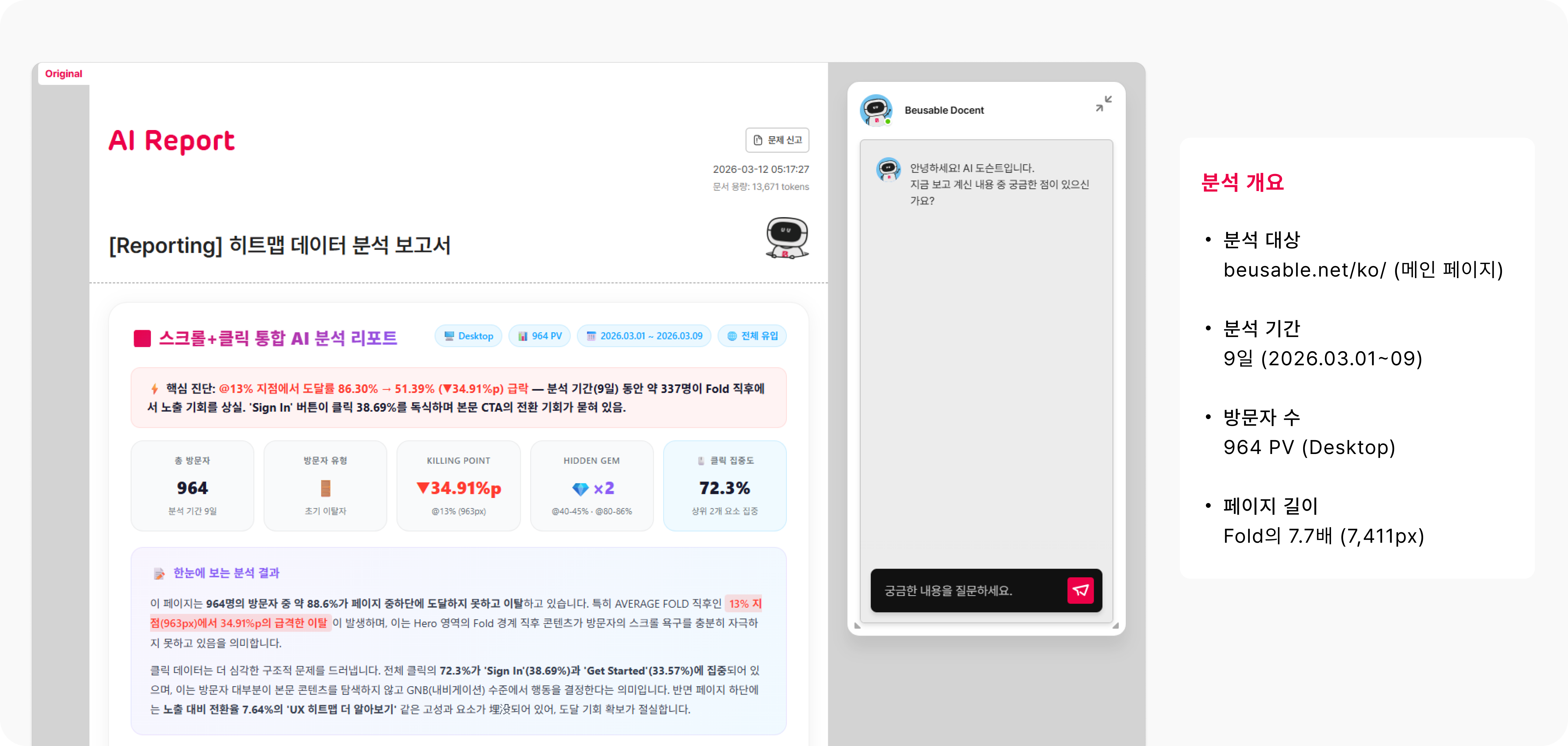Click the 한눈에 보는 분석 결과 heading
The width and height of the screenshot is (1568, 746).
[226, 573]
